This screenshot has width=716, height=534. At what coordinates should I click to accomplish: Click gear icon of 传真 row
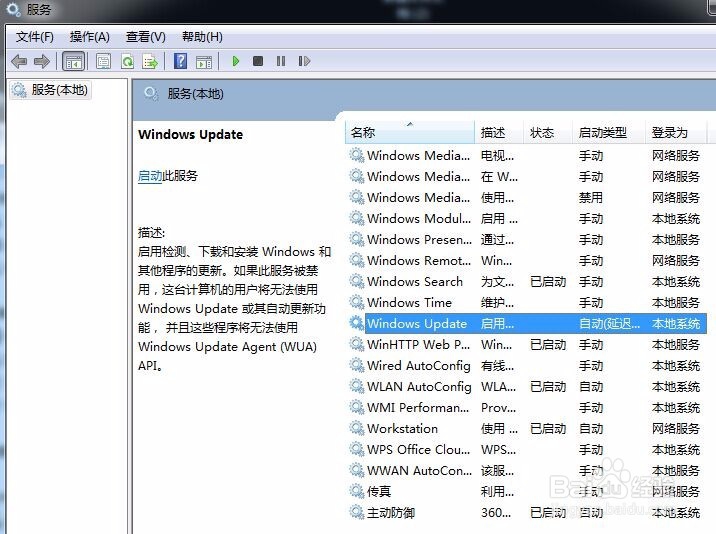tap(357, 491)
